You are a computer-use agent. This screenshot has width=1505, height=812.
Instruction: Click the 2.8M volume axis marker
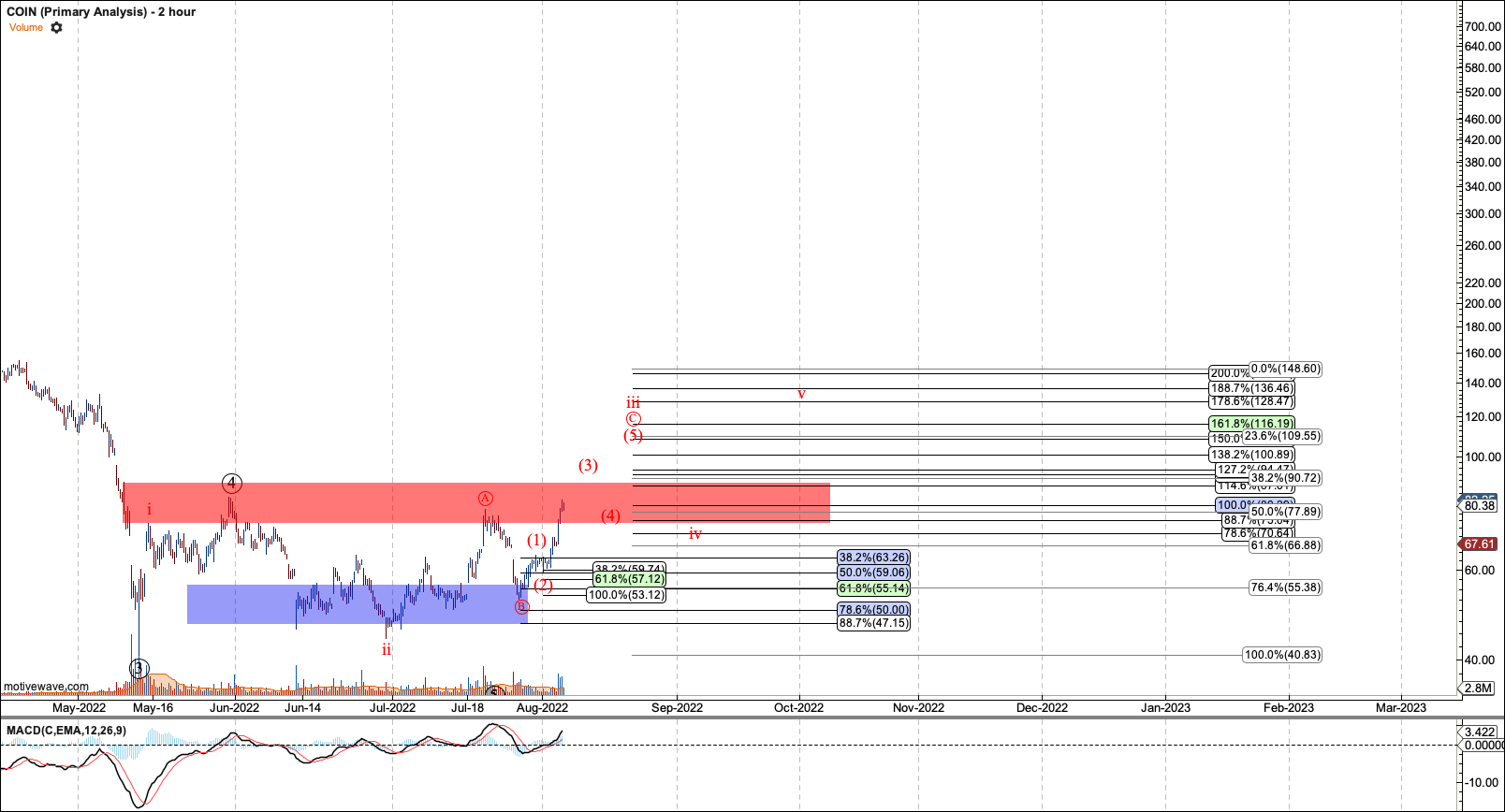click(x=1478, y=689)
